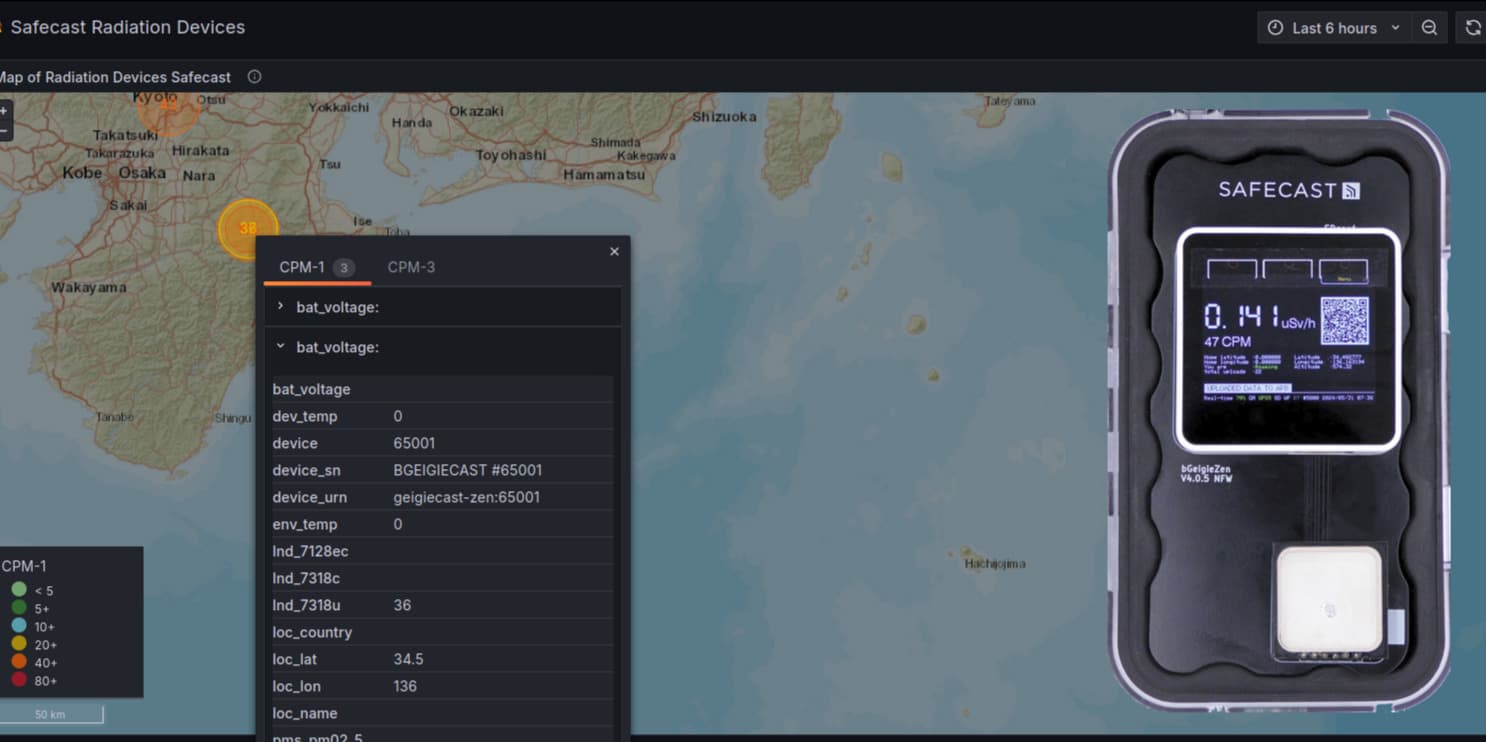Click the device_sn value 'BGEIGIECAST #65001'

click(468, 470)
